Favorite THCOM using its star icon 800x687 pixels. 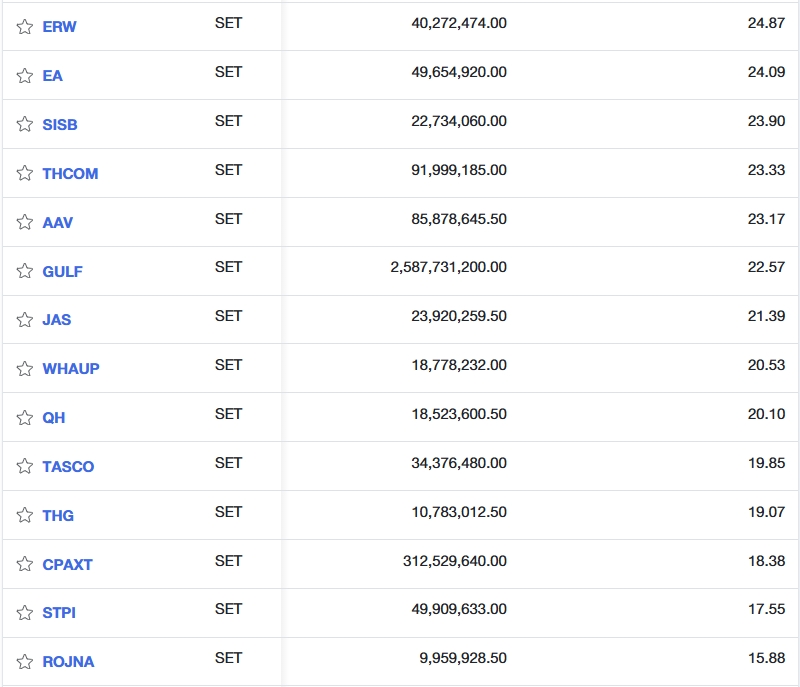[25, 174]
